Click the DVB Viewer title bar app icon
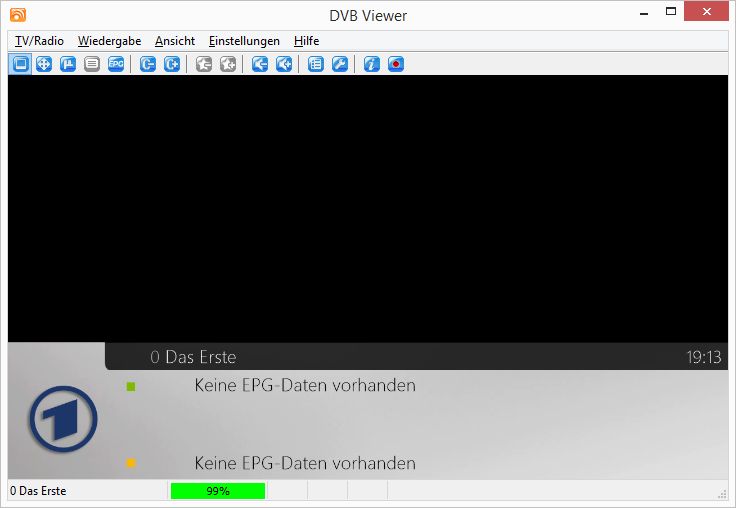 click(x=18, y=15)
